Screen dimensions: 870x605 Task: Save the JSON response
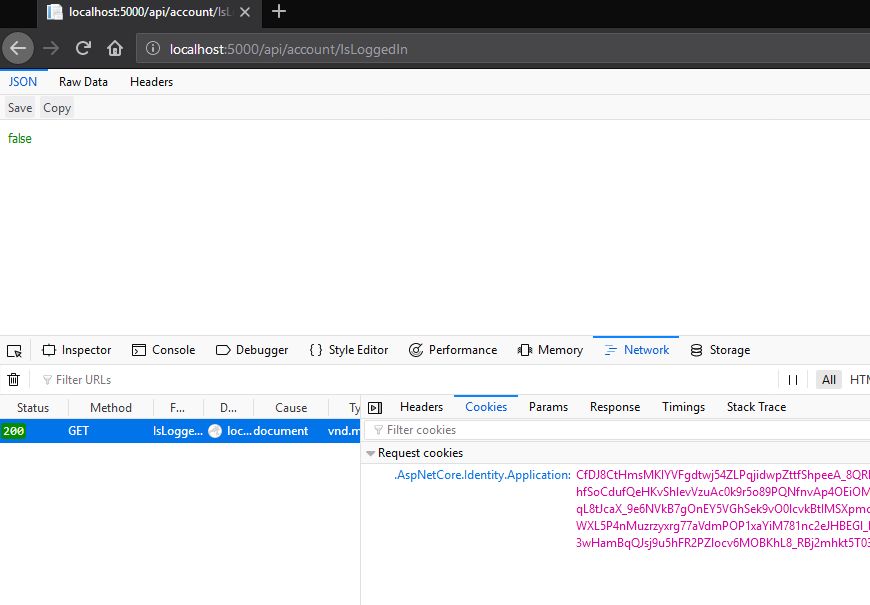(x=20, y=108)
